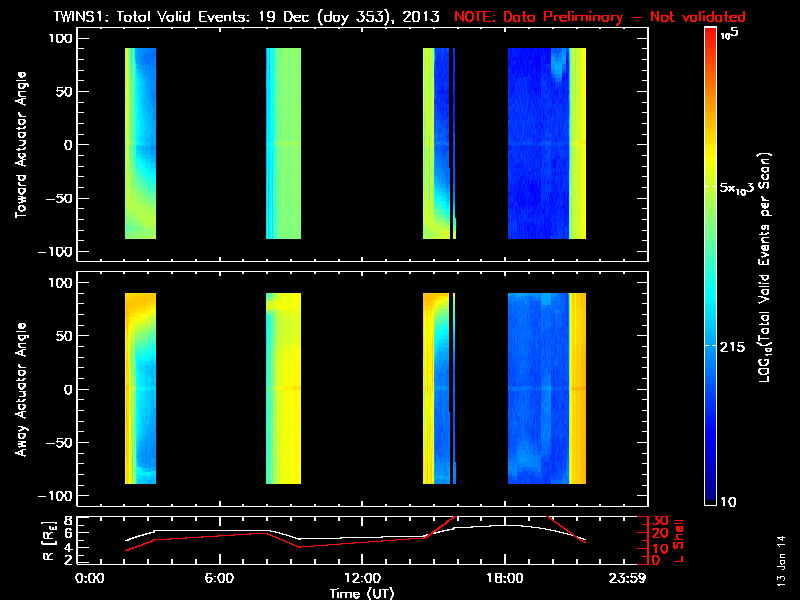
Task: Click the rotated "13 Jan 14" date stamp
Action: point(781,560)
